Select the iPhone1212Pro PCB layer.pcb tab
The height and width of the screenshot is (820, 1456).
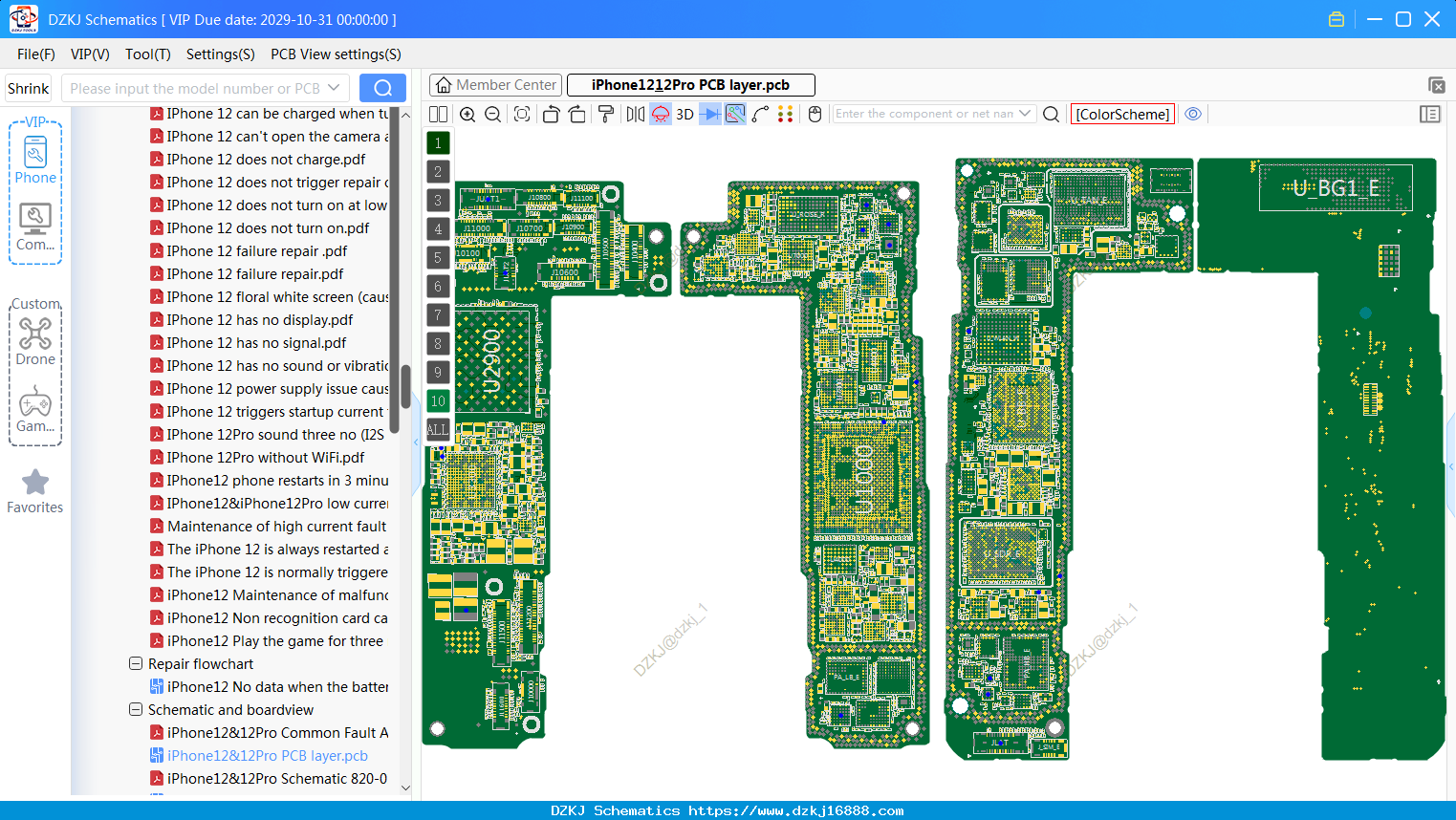click(690, 85)
